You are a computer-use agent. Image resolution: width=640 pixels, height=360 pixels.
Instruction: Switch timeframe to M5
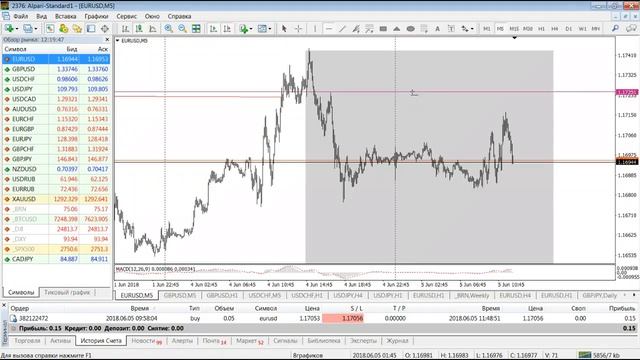coord(500,29)
